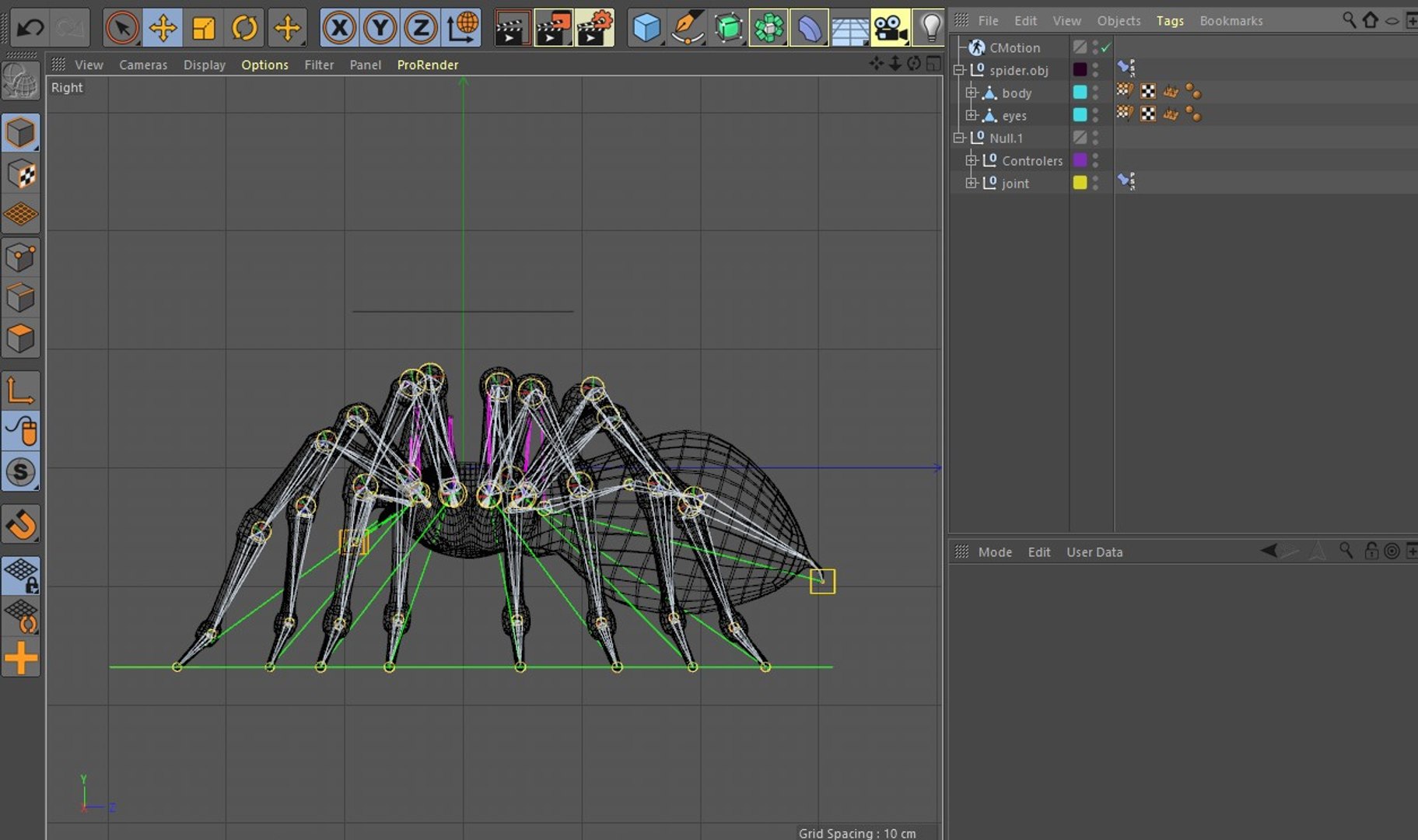Click Render View clapperboard icon
Screen dimensions: 1418x840
tap(513, 28)
